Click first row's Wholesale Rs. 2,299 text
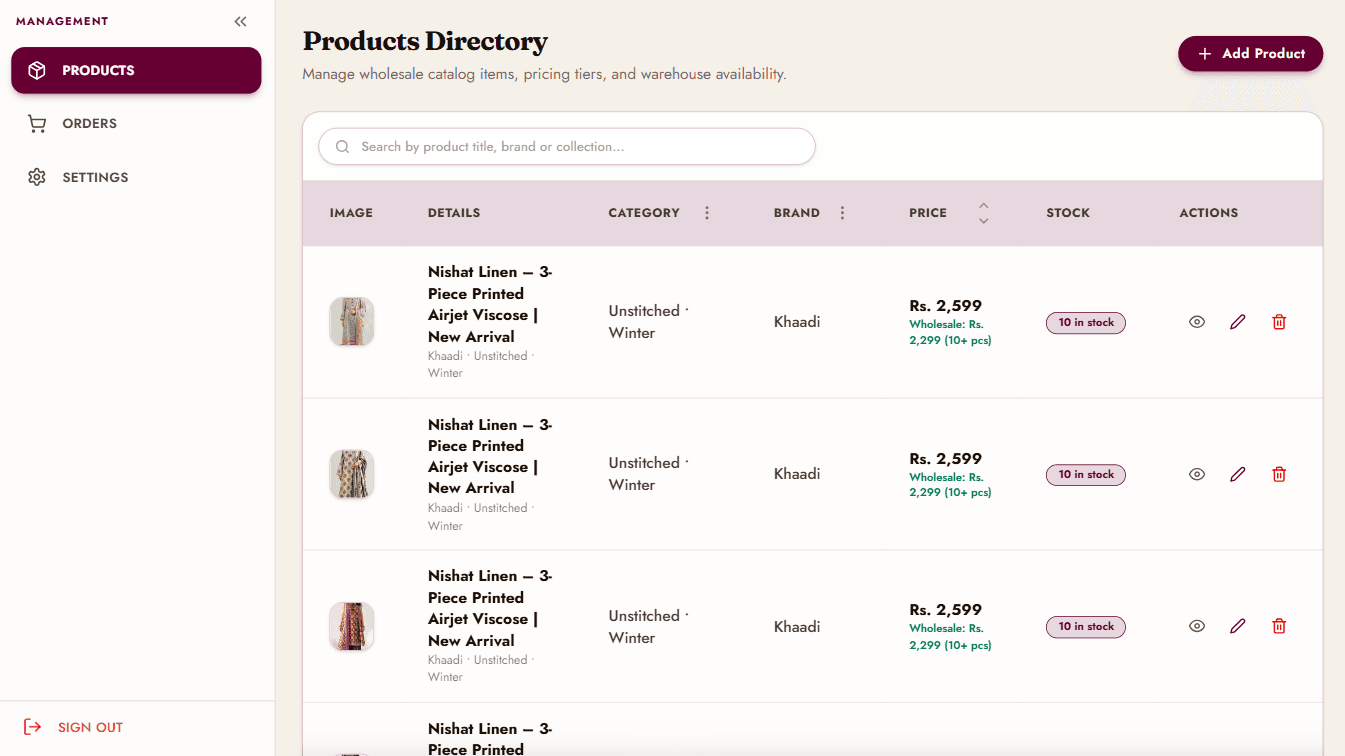The width and height of the screenshot is (1345, 756). 950,333
